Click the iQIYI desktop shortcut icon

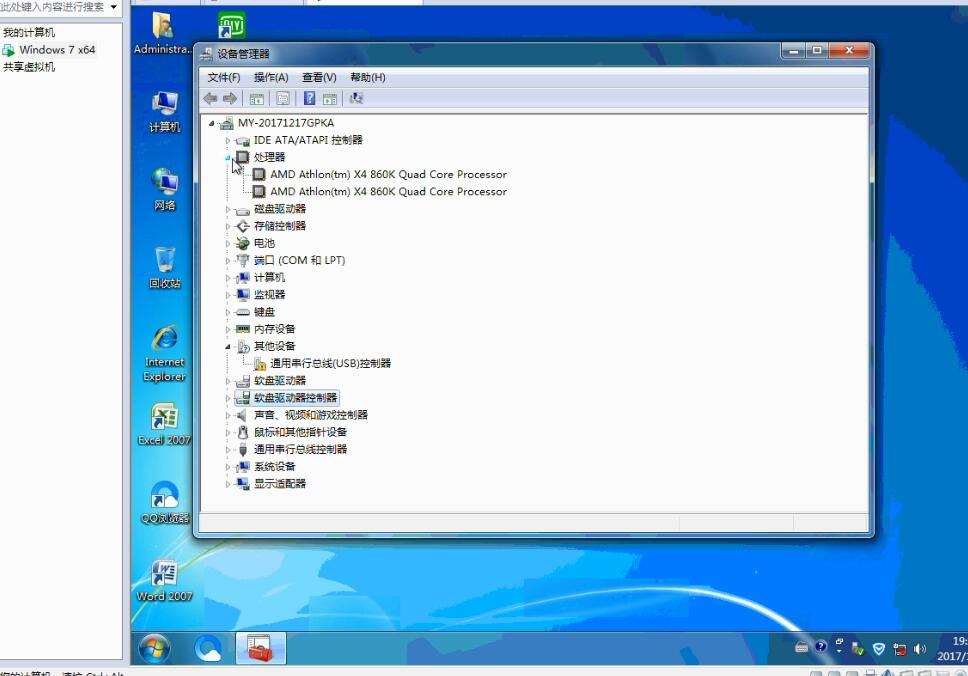coord(232,27)
